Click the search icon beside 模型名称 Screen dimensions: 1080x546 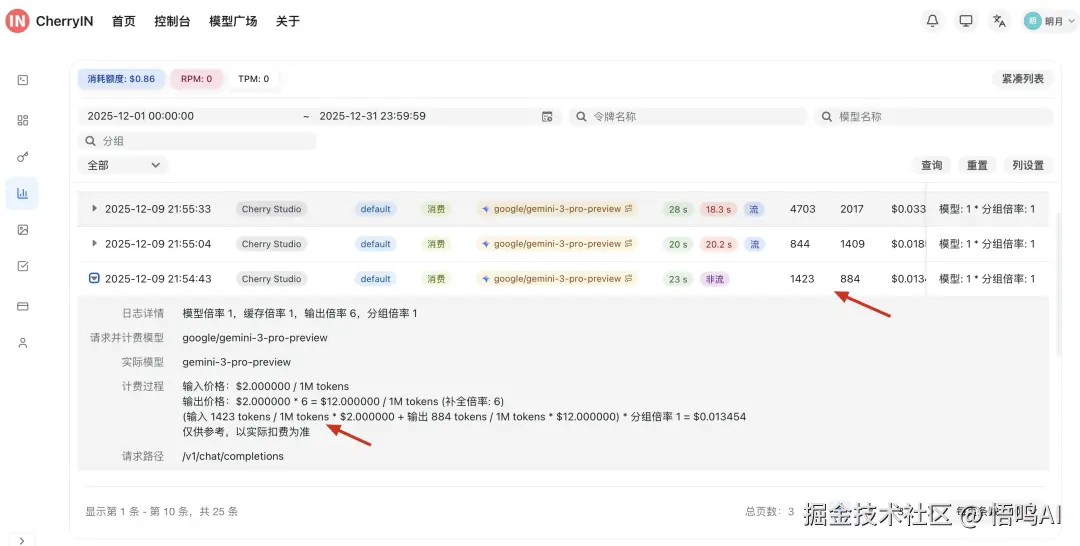coord(827,116)
